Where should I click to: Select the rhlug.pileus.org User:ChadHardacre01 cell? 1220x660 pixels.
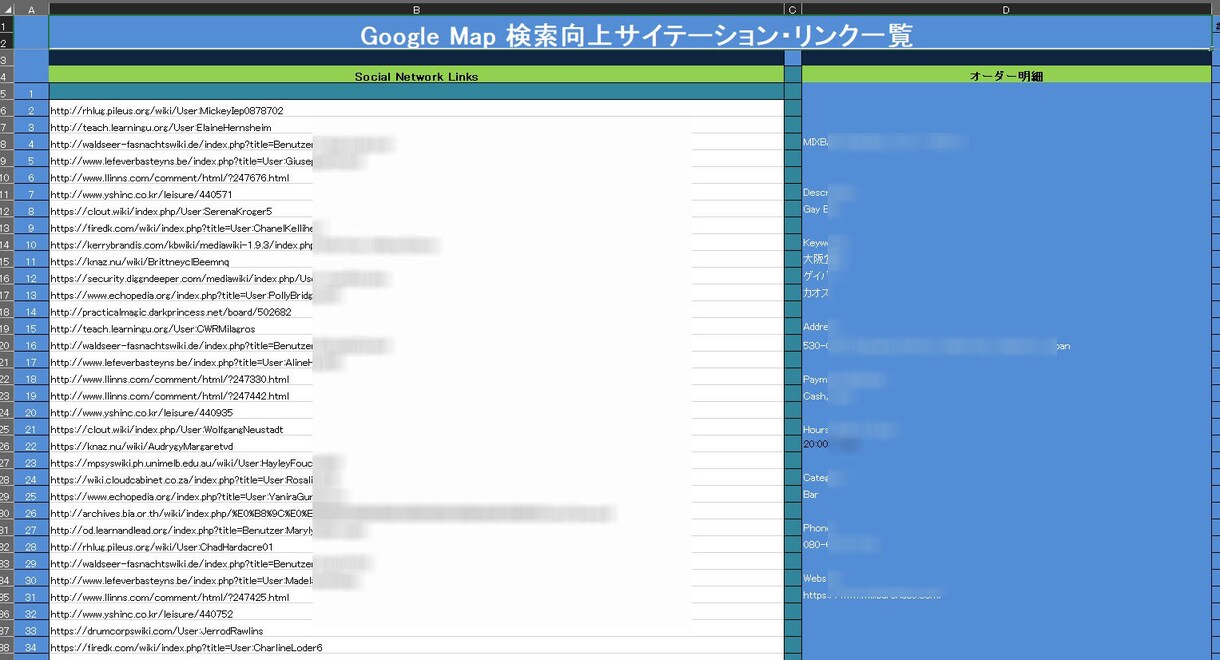click(416, 547)
